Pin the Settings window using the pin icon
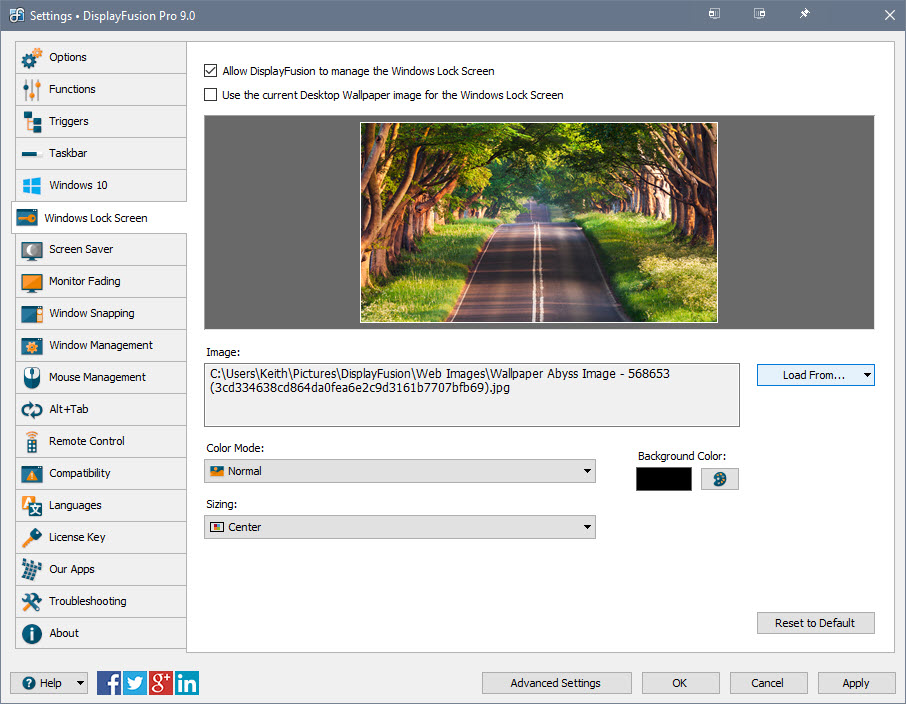Screen dimensions: 906x704 click(x=804, y=15)
